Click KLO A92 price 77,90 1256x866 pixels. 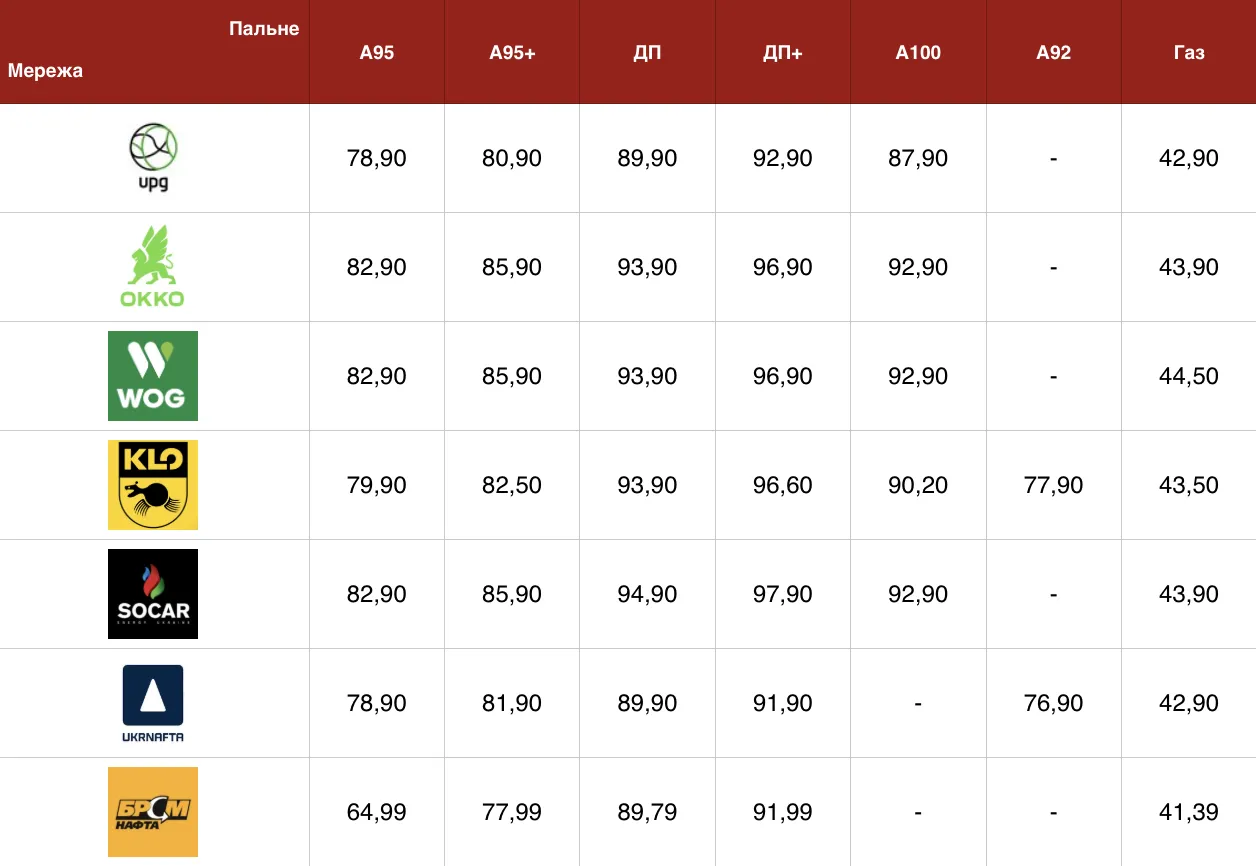(x=1053, y=486)
